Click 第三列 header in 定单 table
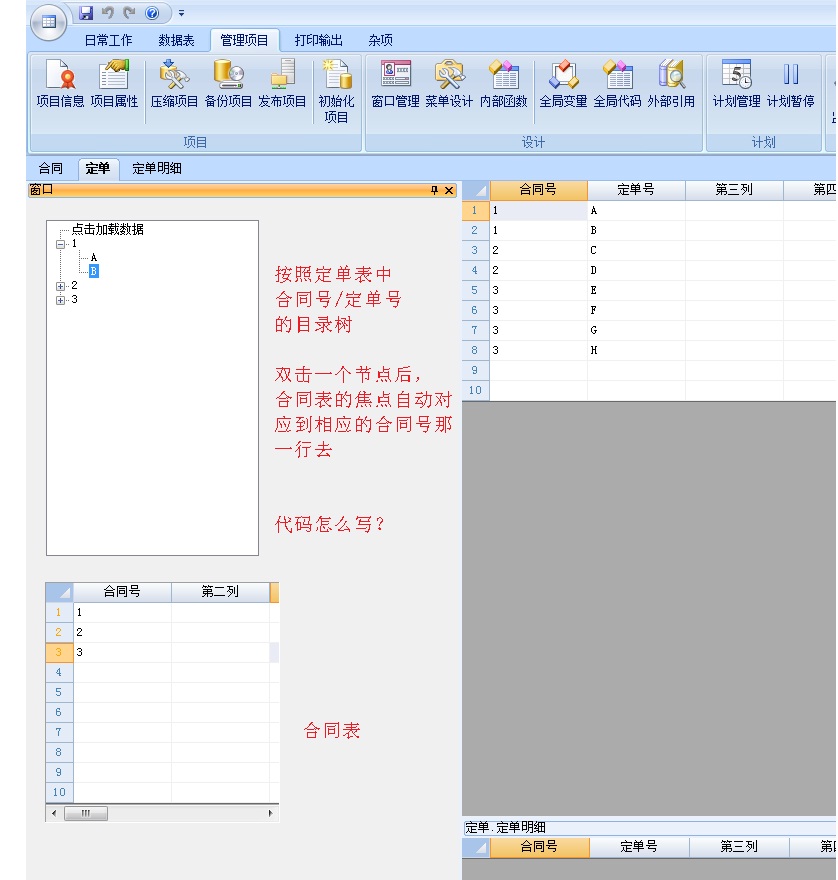This screenshot has width=838, height=880. 734,190
